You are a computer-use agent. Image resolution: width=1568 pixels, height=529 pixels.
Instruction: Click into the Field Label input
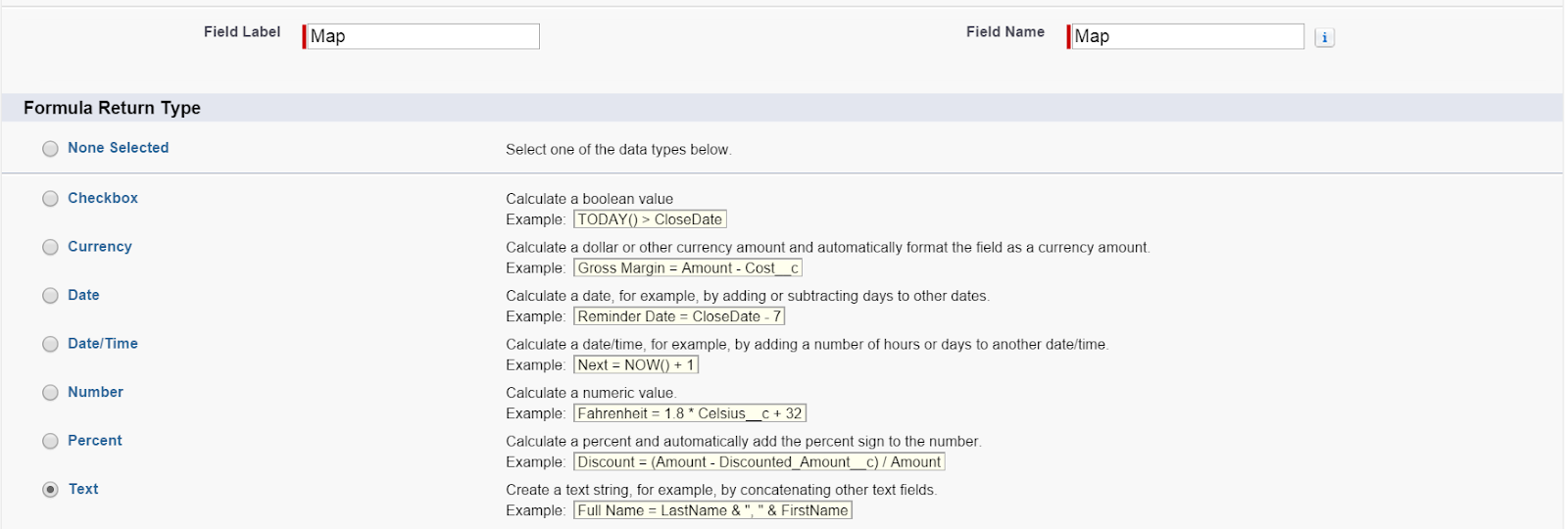coord(422,36)
